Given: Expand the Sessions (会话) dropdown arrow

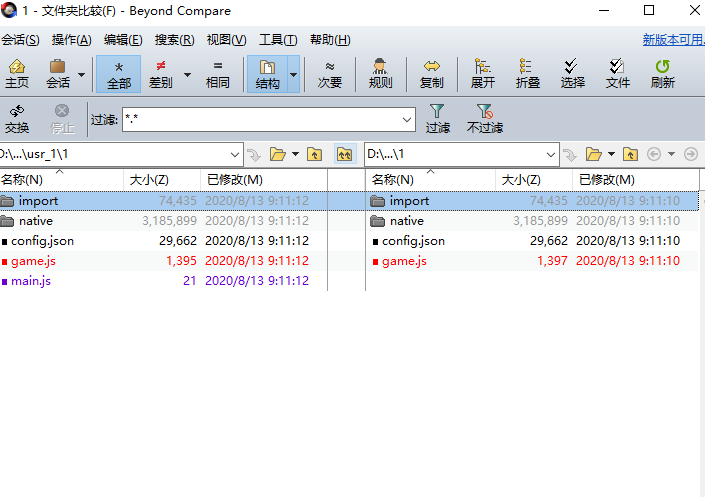Looking at the screenshot, I should tap(81, 75).
